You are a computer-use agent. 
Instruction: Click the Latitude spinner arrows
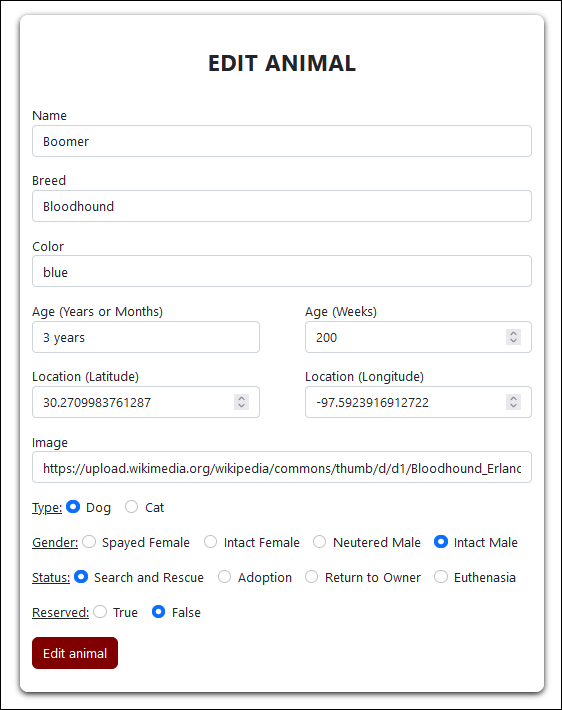tap(241, 402)
